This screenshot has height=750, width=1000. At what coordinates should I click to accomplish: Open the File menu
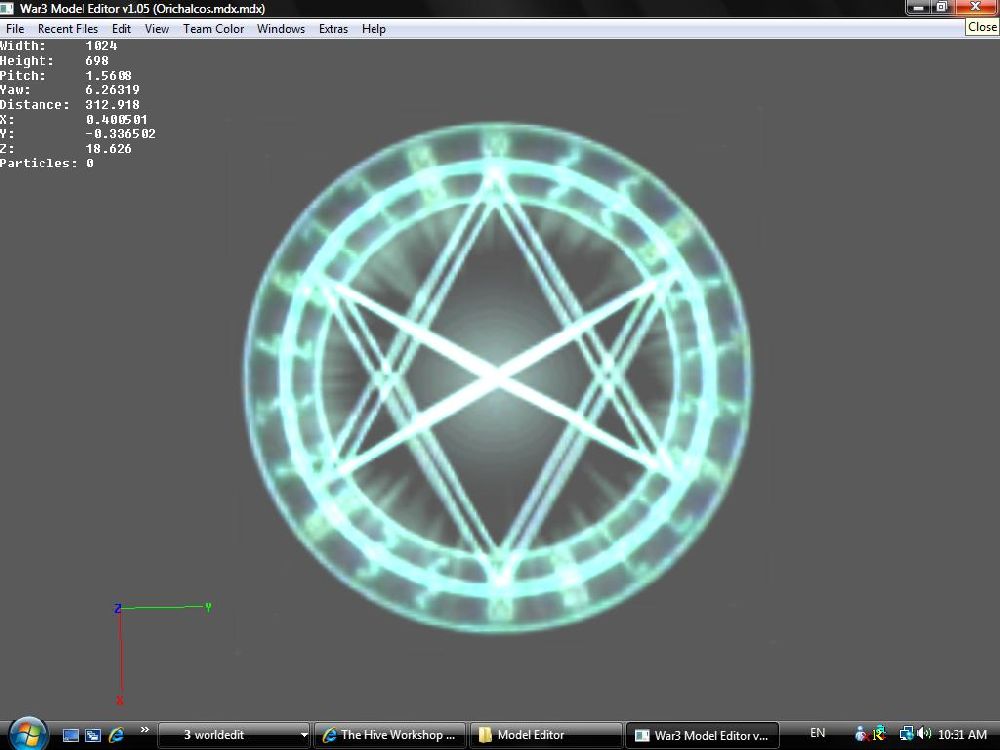15,29
